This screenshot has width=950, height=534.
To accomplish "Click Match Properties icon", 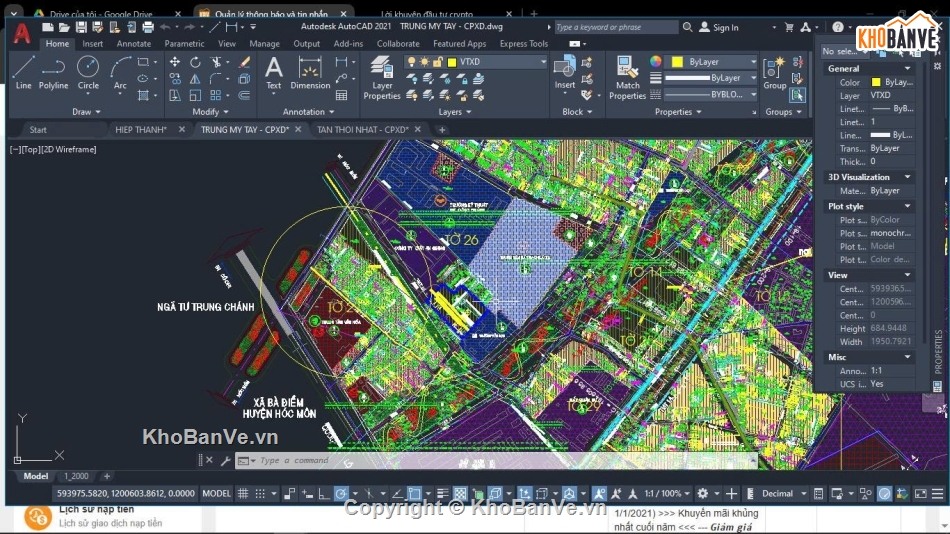I will 627,78.
